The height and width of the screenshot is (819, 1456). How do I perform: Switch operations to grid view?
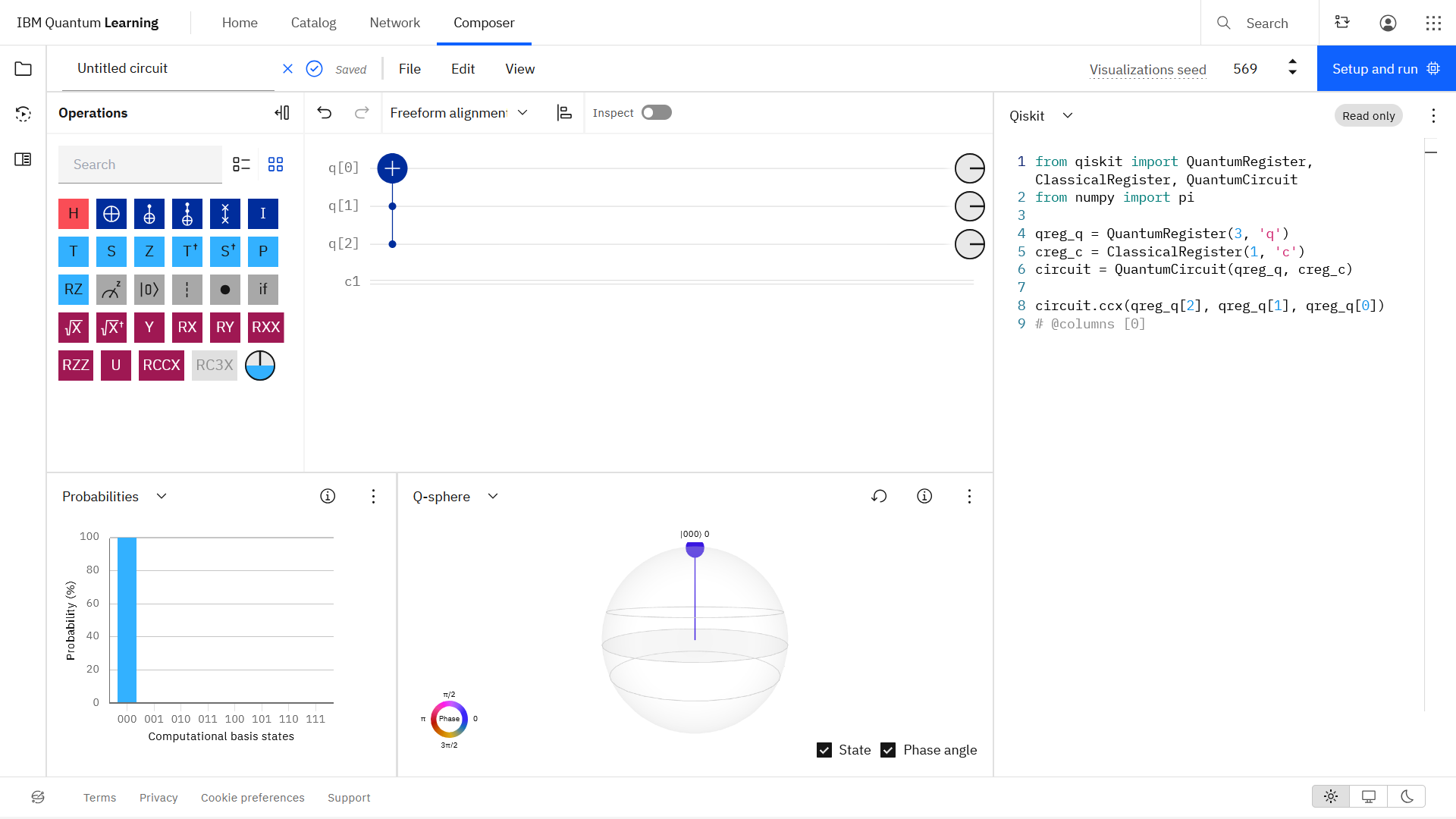coord(276,165)
